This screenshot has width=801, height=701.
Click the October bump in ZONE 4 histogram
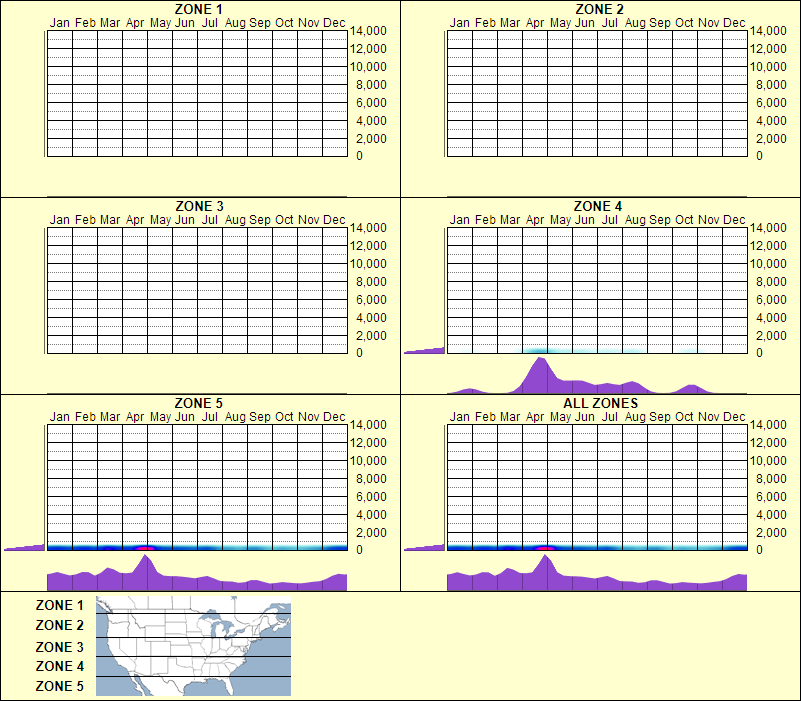691,389
